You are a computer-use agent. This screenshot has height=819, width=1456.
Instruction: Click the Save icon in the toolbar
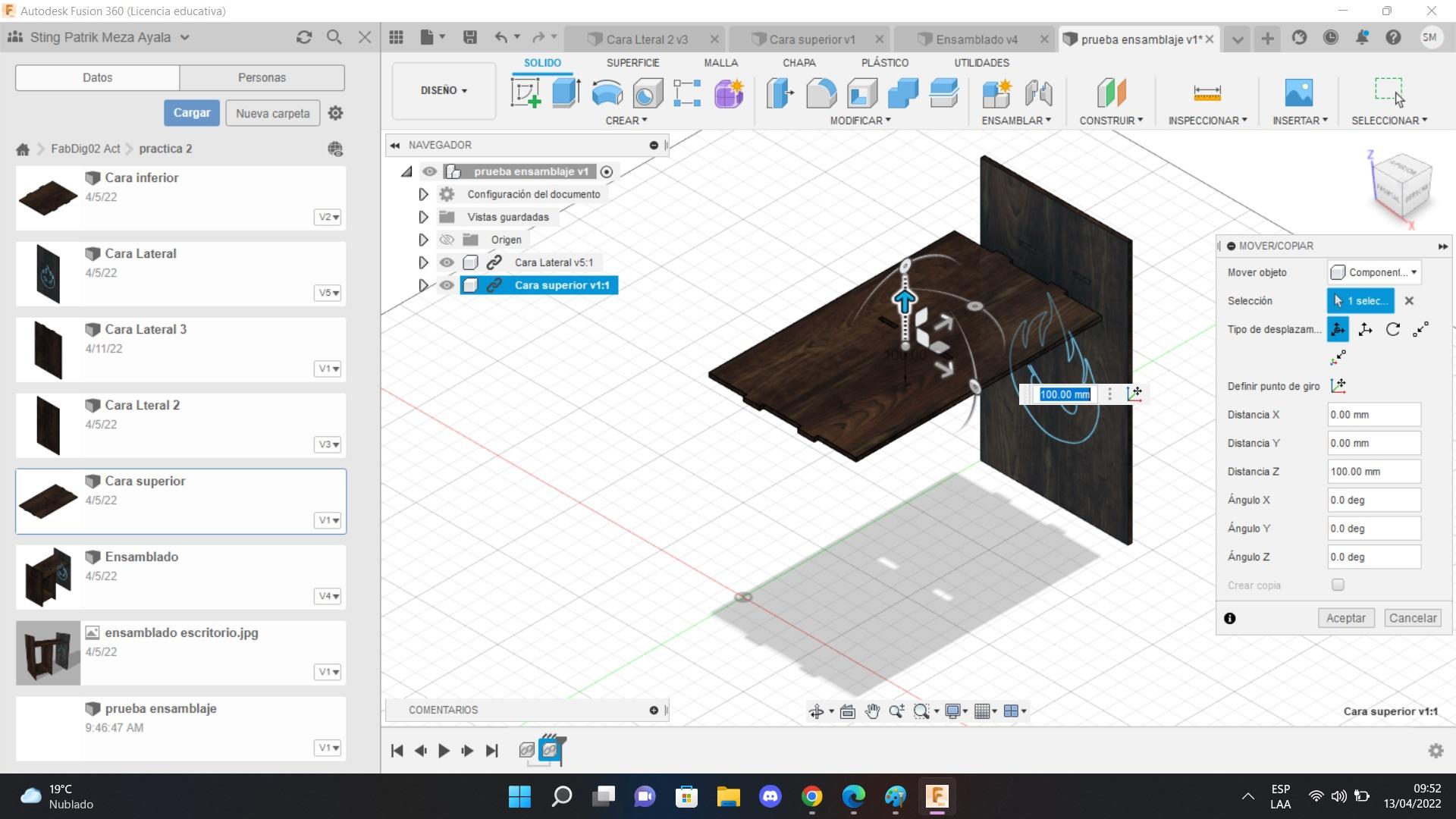470,37
